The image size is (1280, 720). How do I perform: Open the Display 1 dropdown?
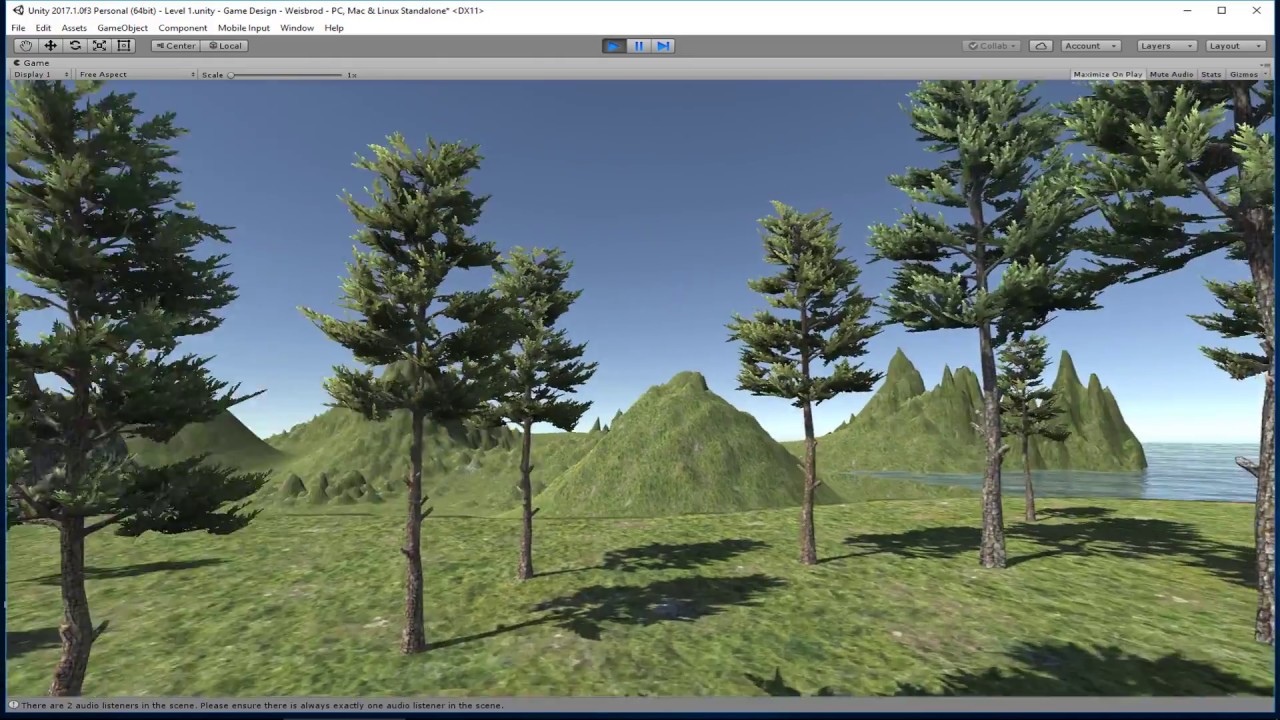[x=41, y=75]
